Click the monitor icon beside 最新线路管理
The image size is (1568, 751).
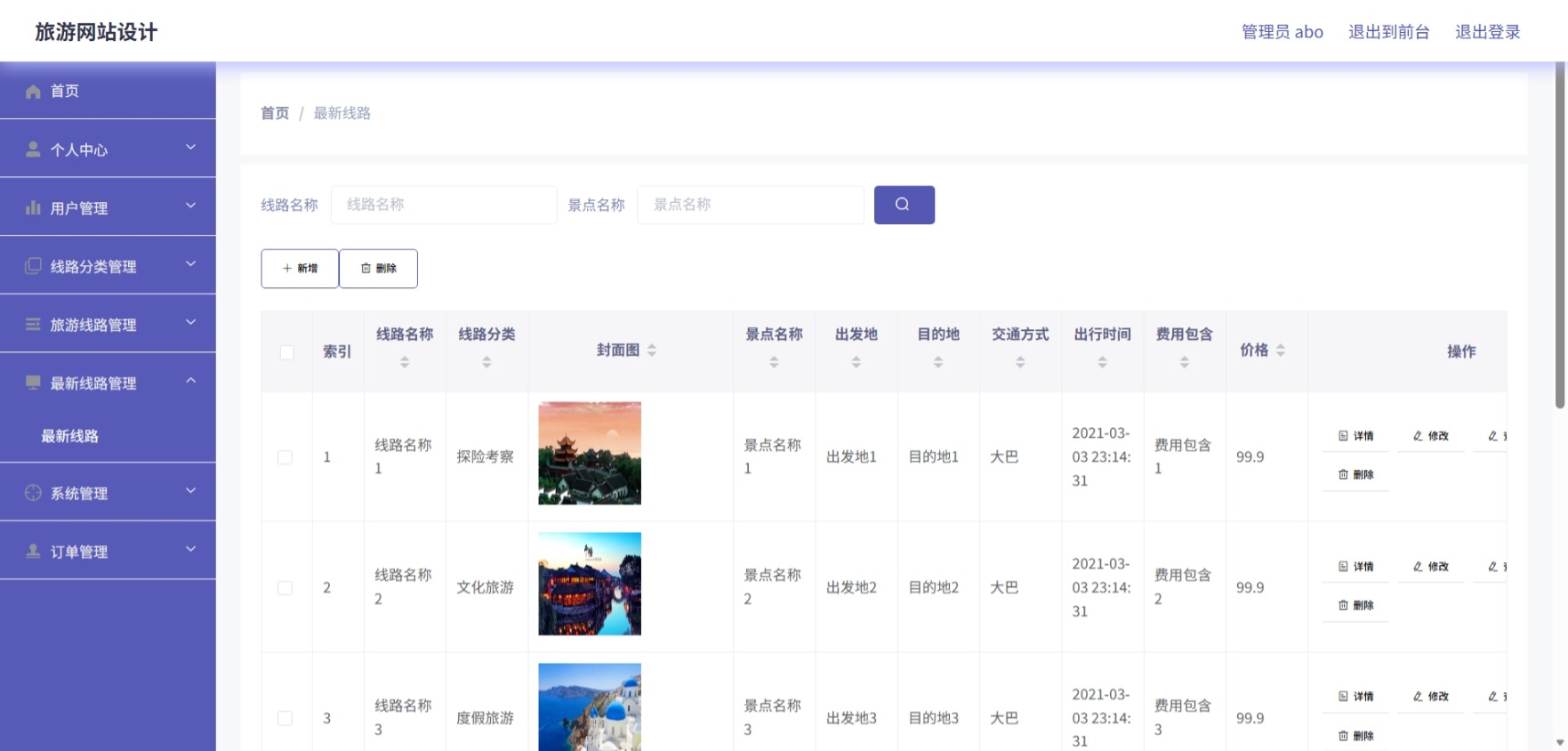[x=33, y=383]
